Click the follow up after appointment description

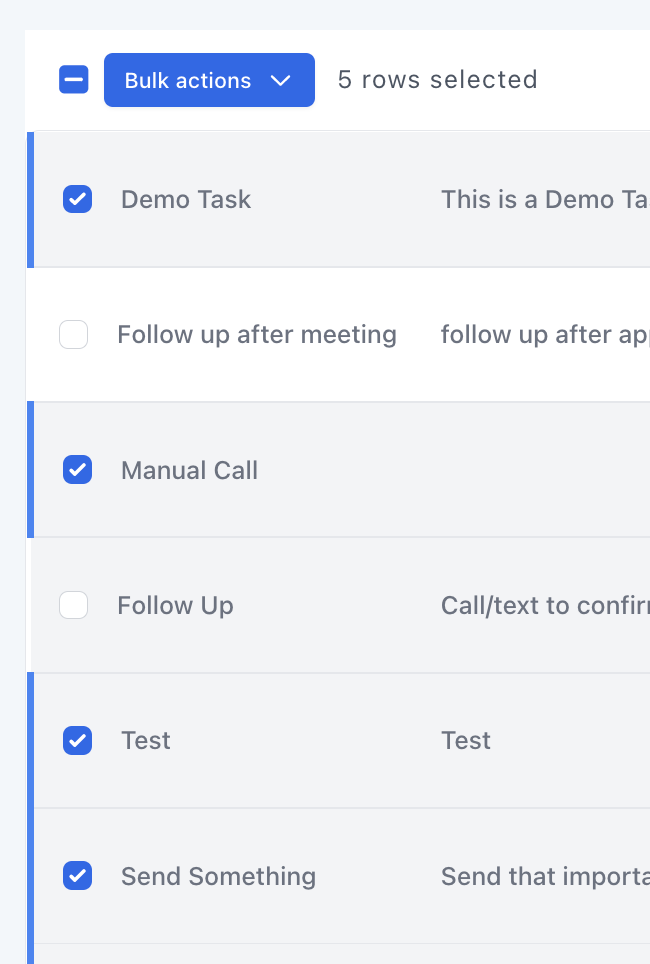545,334
